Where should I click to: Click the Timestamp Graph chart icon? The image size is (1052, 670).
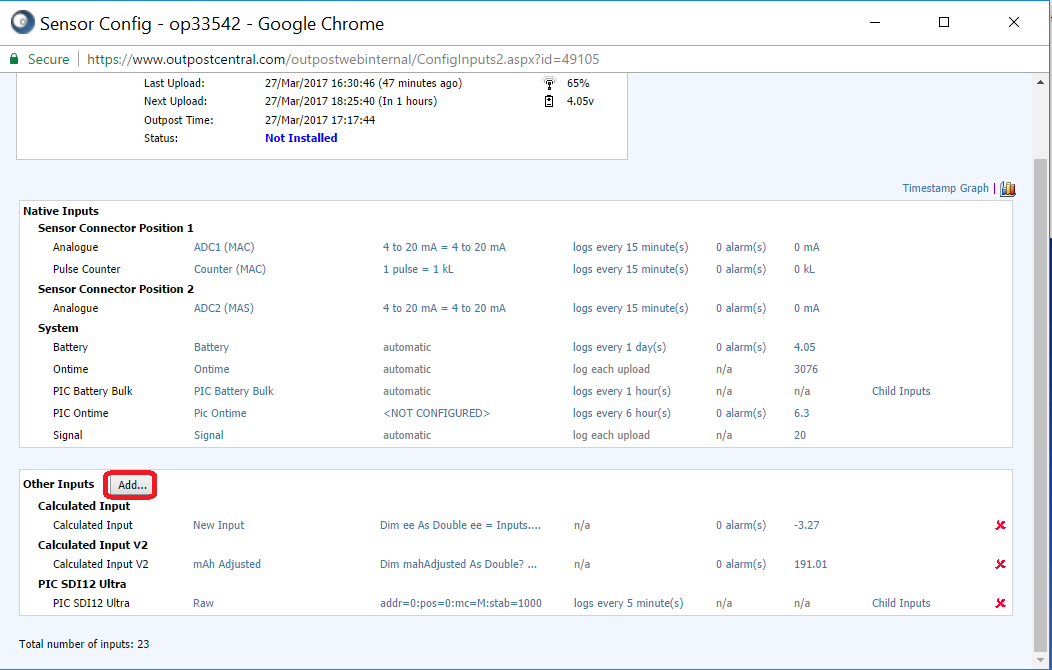[x=1007, y=189]
